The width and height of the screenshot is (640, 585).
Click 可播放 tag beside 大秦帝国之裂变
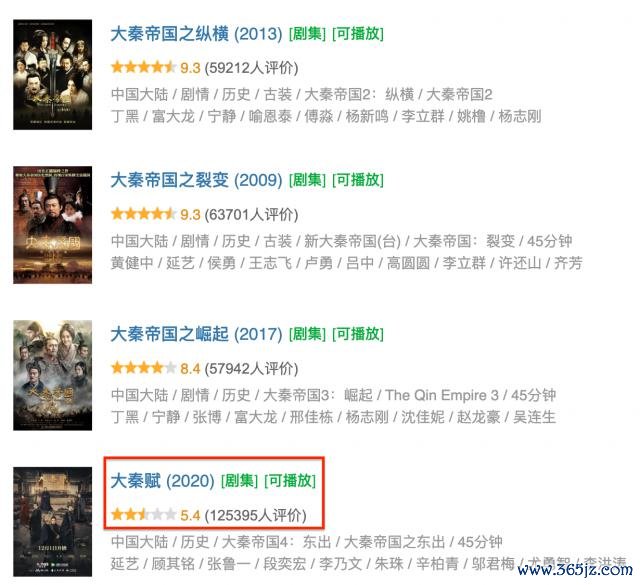(358, 180)
